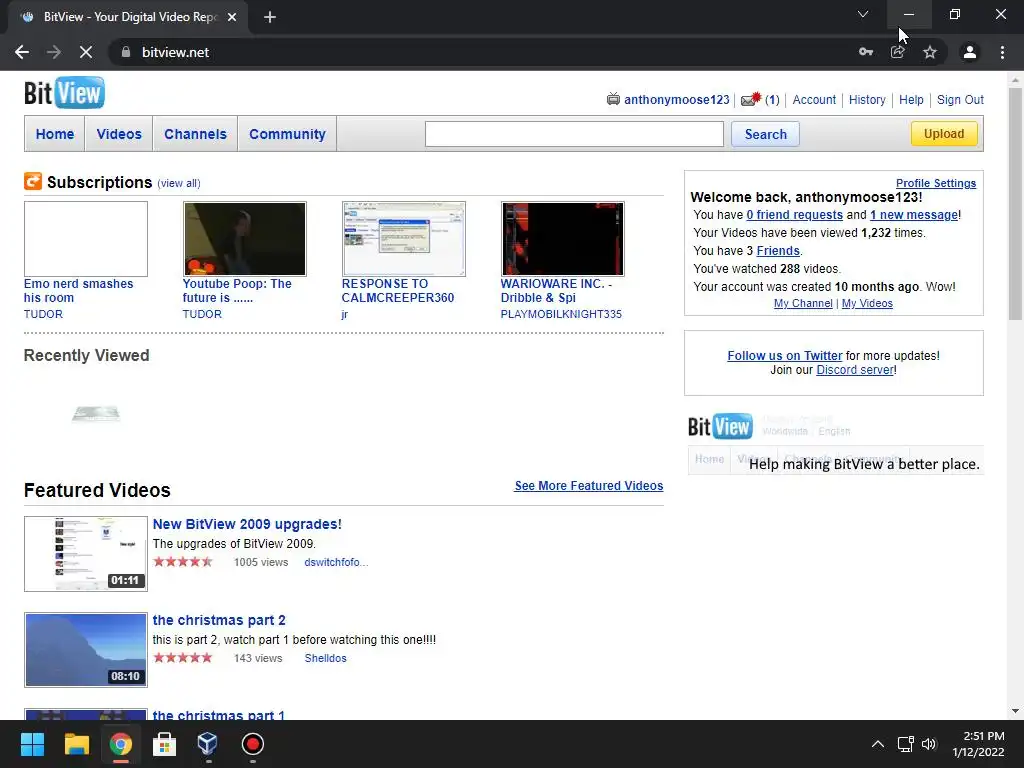This screenshot has height=768, width=1024.
Task: Click Sign Out
Action: (x=960, y=99)
